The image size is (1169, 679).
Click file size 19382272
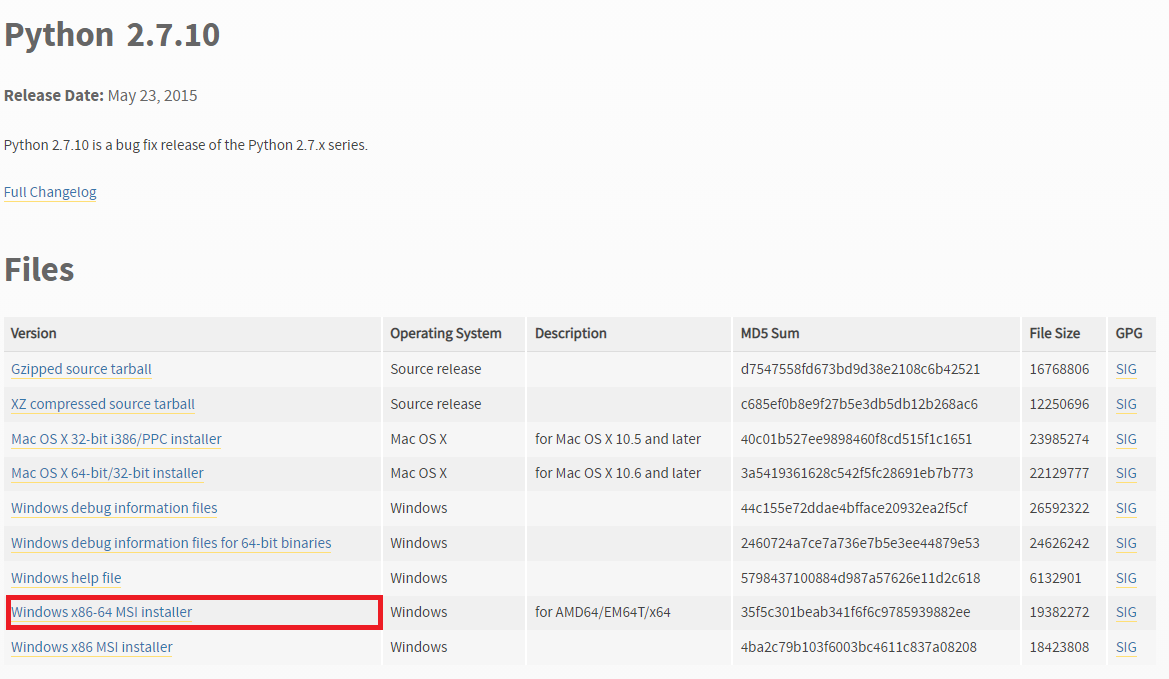pos(1059,612)
